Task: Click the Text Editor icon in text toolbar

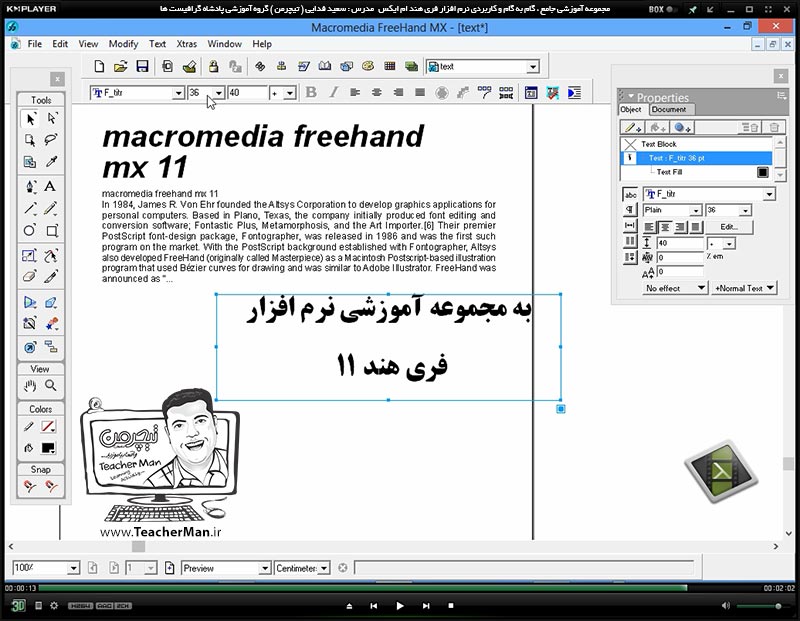Action: pyautogui.click(x=531, y=93)
